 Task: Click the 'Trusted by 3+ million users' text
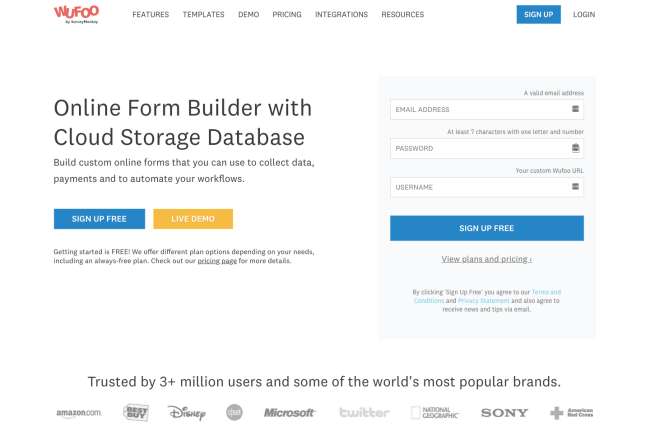pyautogui.click(x=324, y=382)
